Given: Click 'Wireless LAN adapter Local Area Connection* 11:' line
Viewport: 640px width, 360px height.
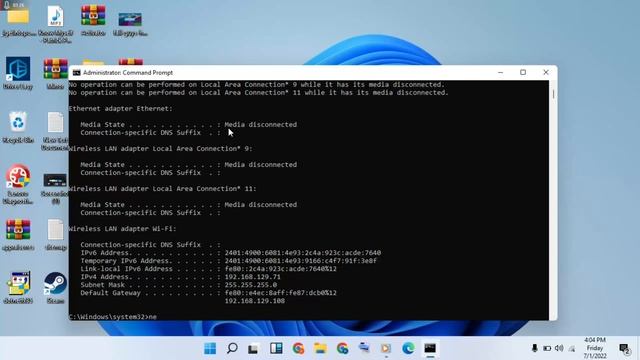Looking at the screenshot, I should click(162, 189).
